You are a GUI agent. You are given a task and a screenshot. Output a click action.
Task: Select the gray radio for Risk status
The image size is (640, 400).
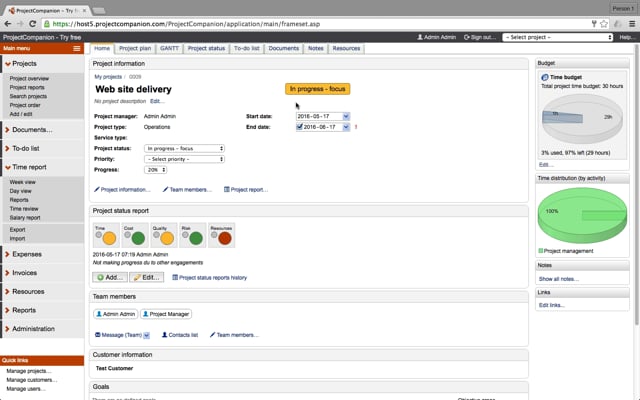(185, 235)
